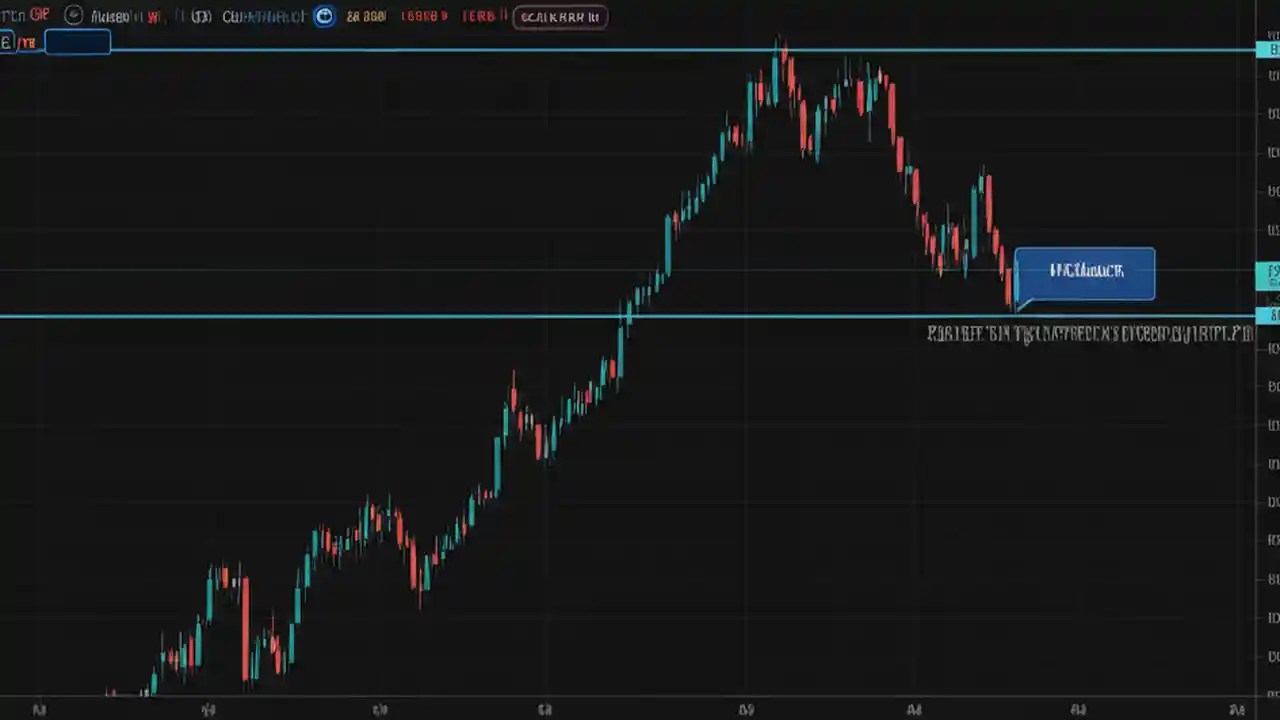Click the empty input field beside the flag icon

(x=78, y=42)
